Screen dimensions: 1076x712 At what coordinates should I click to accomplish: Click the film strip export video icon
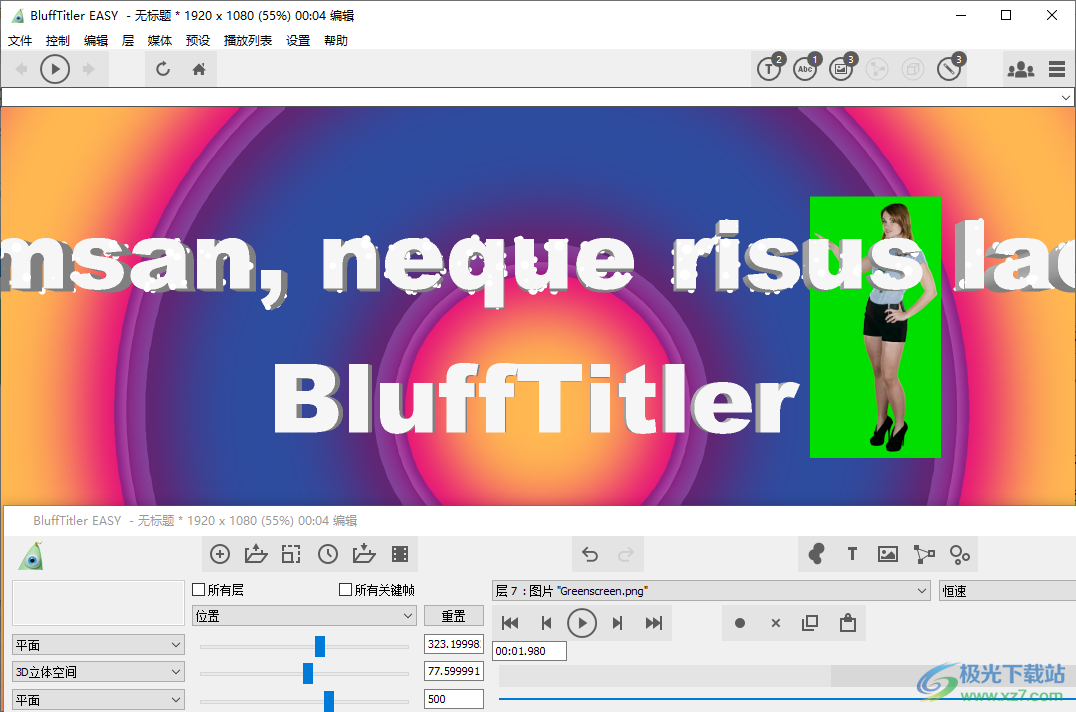point(400,554)
